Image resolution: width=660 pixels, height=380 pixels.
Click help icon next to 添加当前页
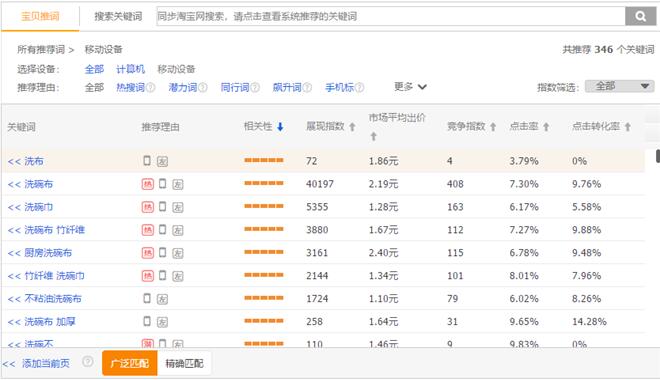point(88,361)
